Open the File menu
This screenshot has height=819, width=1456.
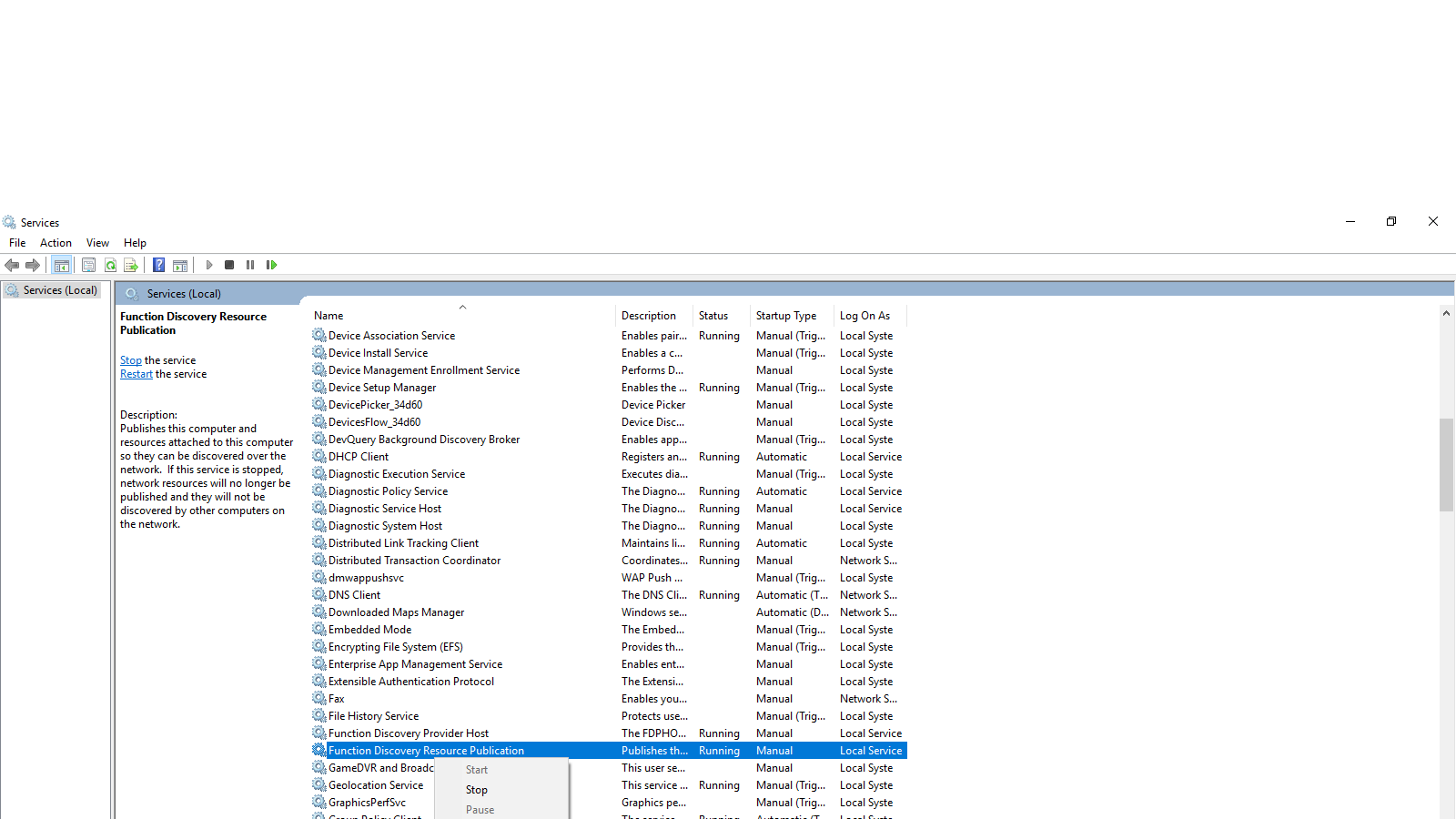tap(17, 243)
